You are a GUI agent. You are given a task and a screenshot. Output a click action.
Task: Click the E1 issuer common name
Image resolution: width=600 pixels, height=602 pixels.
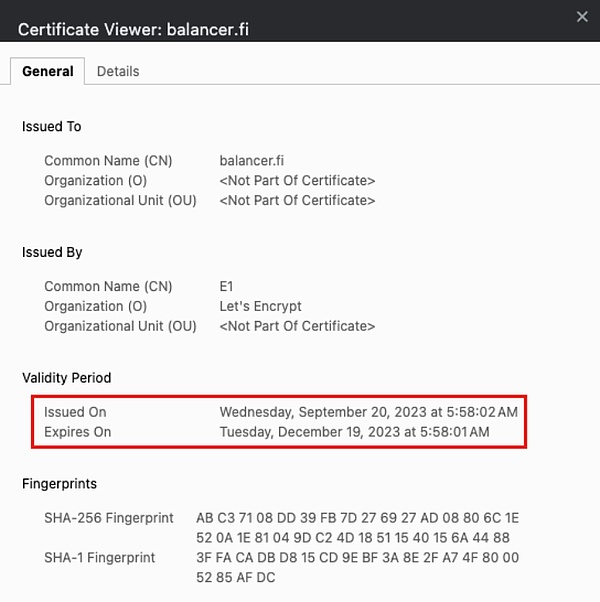[227, 286]
